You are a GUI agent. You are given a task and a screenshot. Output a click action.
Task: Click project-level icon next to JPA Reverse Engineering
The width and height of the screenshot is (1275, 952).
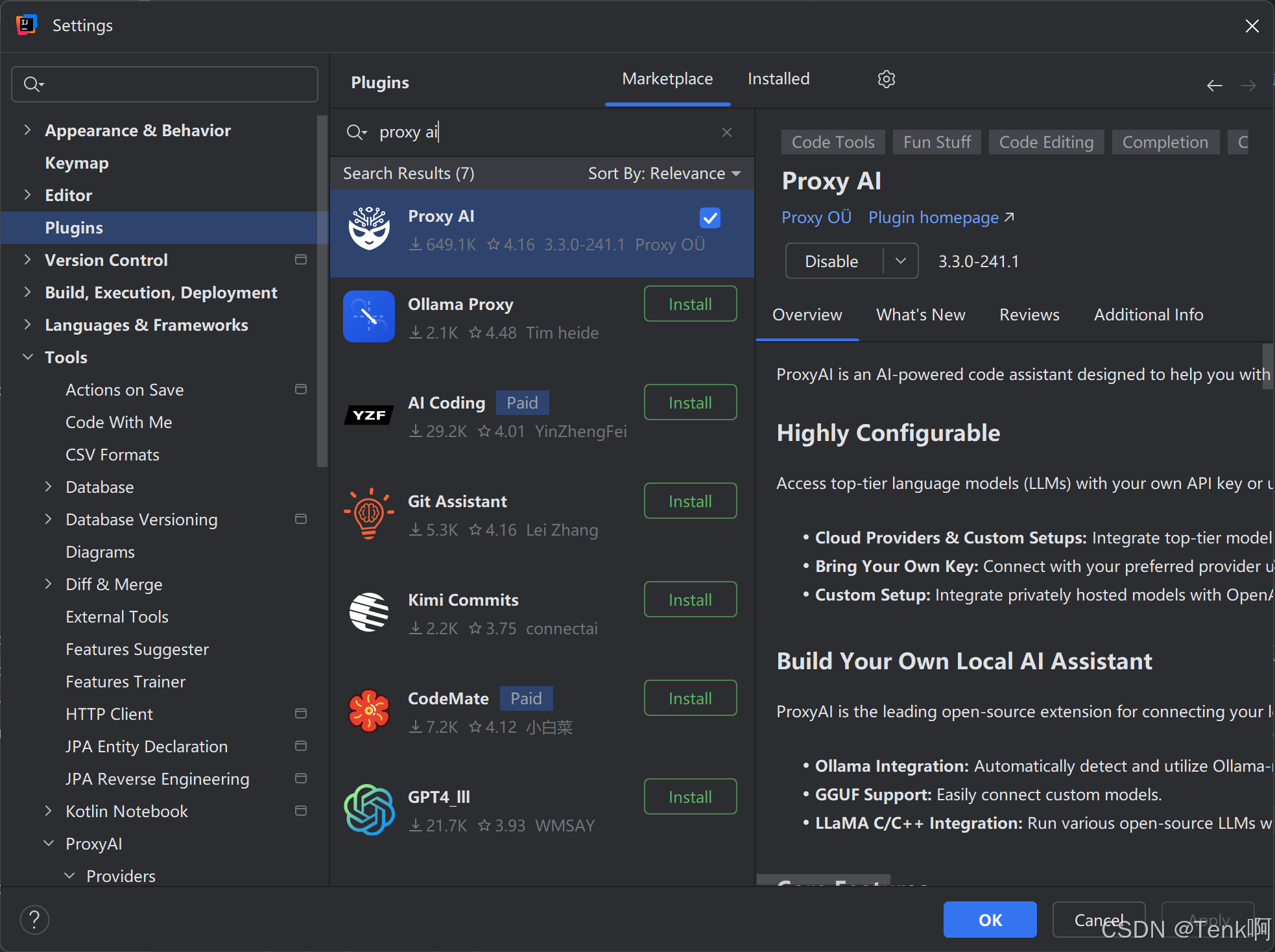(x=301, y=778)
